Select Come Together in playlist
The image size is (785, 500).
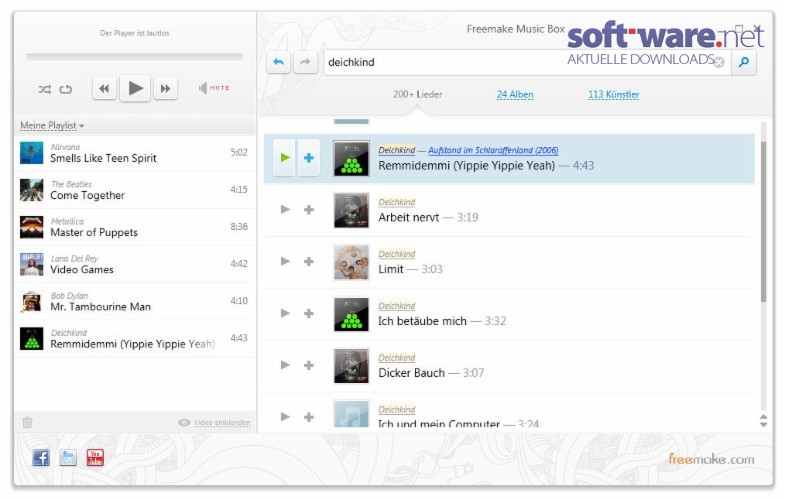click(135, 190)
